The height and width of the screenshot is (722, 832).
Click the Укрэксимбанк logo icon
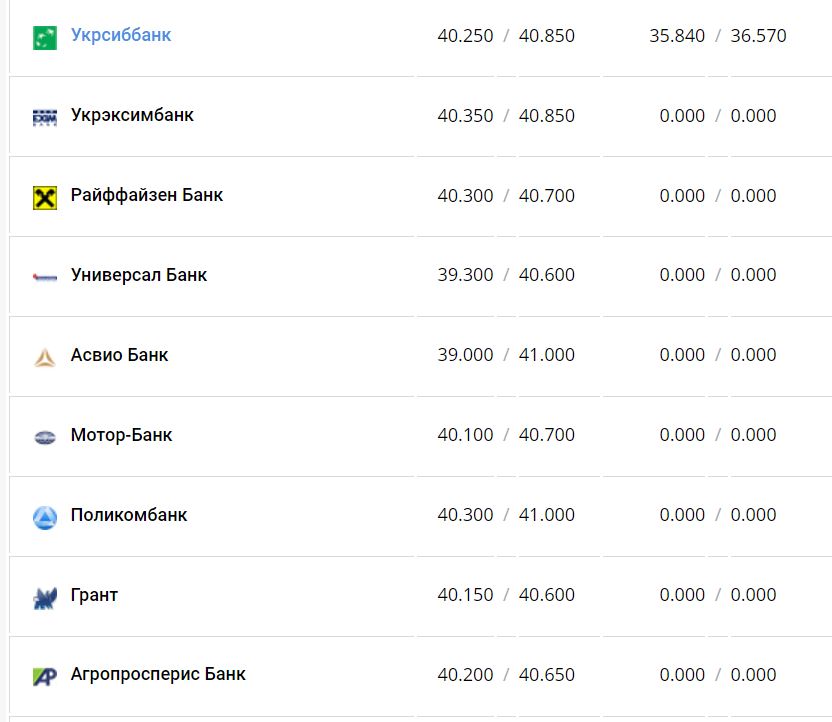45,117
